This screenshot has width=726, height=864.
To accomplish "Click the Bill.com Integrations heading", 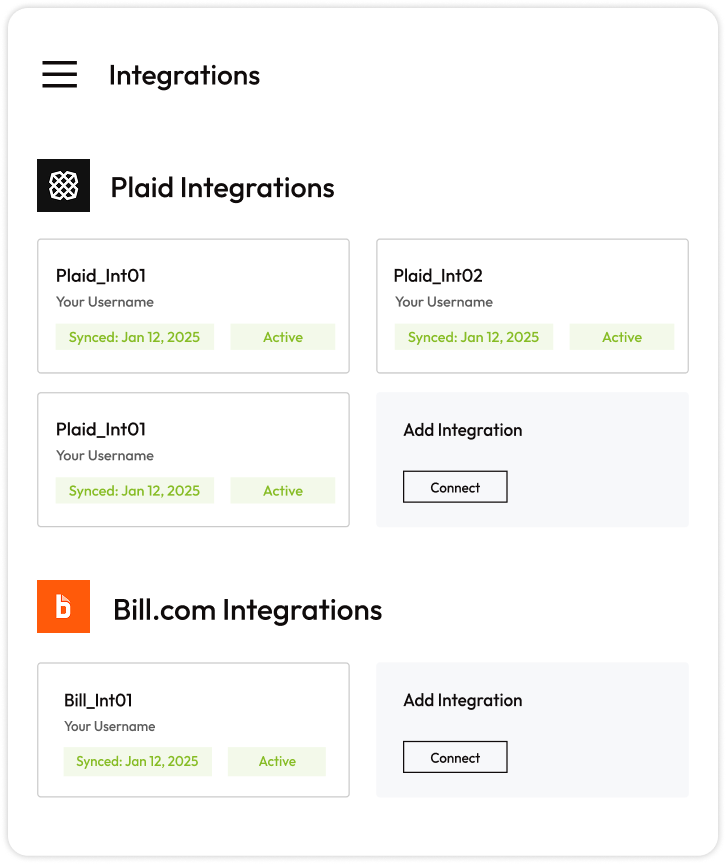I will click(248, 610).
